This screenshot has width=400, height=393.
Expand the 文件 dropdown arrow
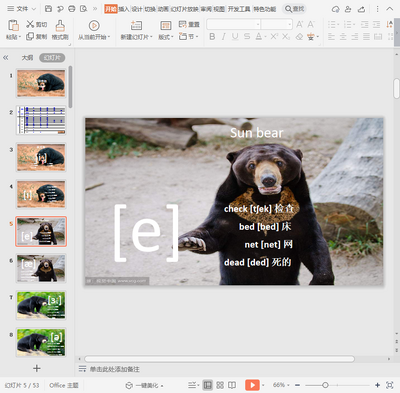pyautogui.click(x=33, y=9)
